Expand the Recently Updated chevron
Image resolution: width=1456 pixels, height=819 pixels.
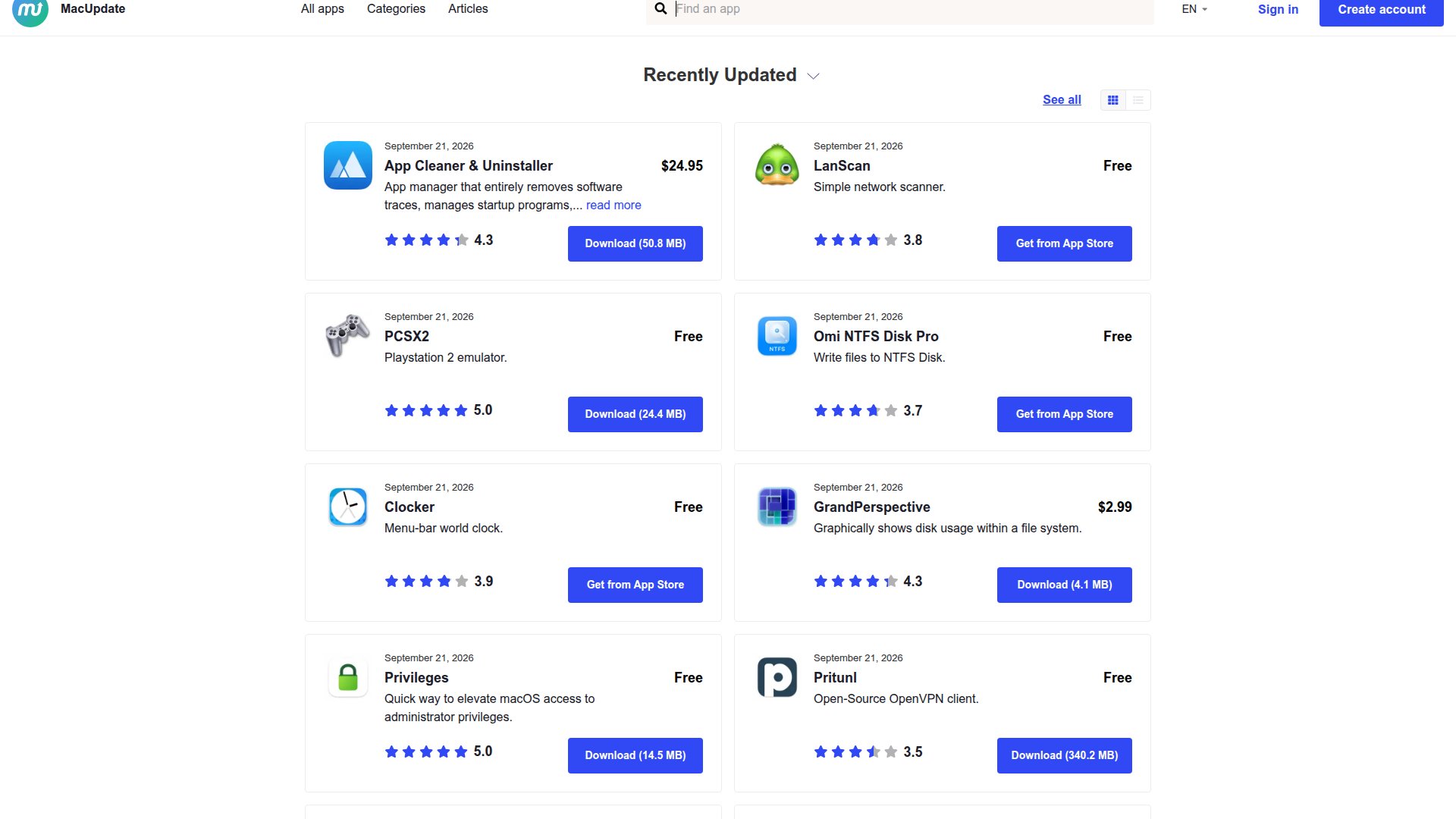(813, 76)
